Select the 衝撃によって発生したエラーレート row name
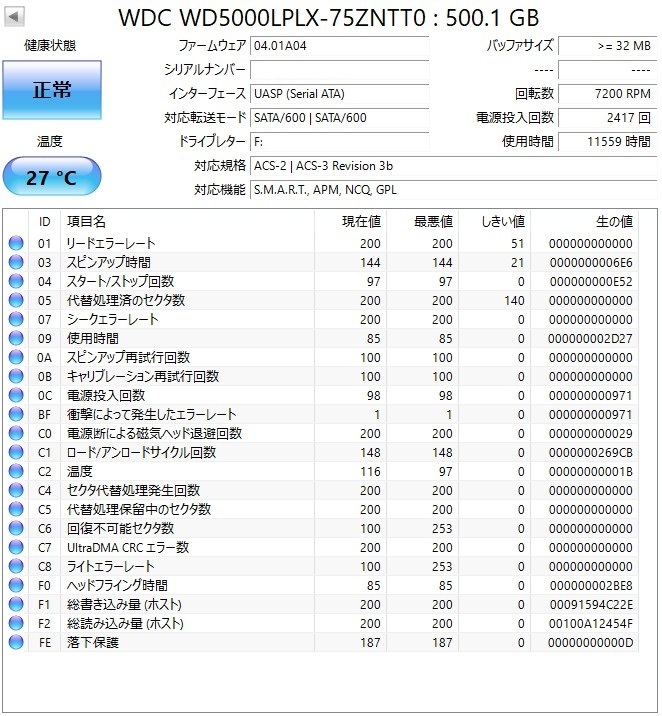Viewport: 662px width, 716px height. tap(152, 414)
